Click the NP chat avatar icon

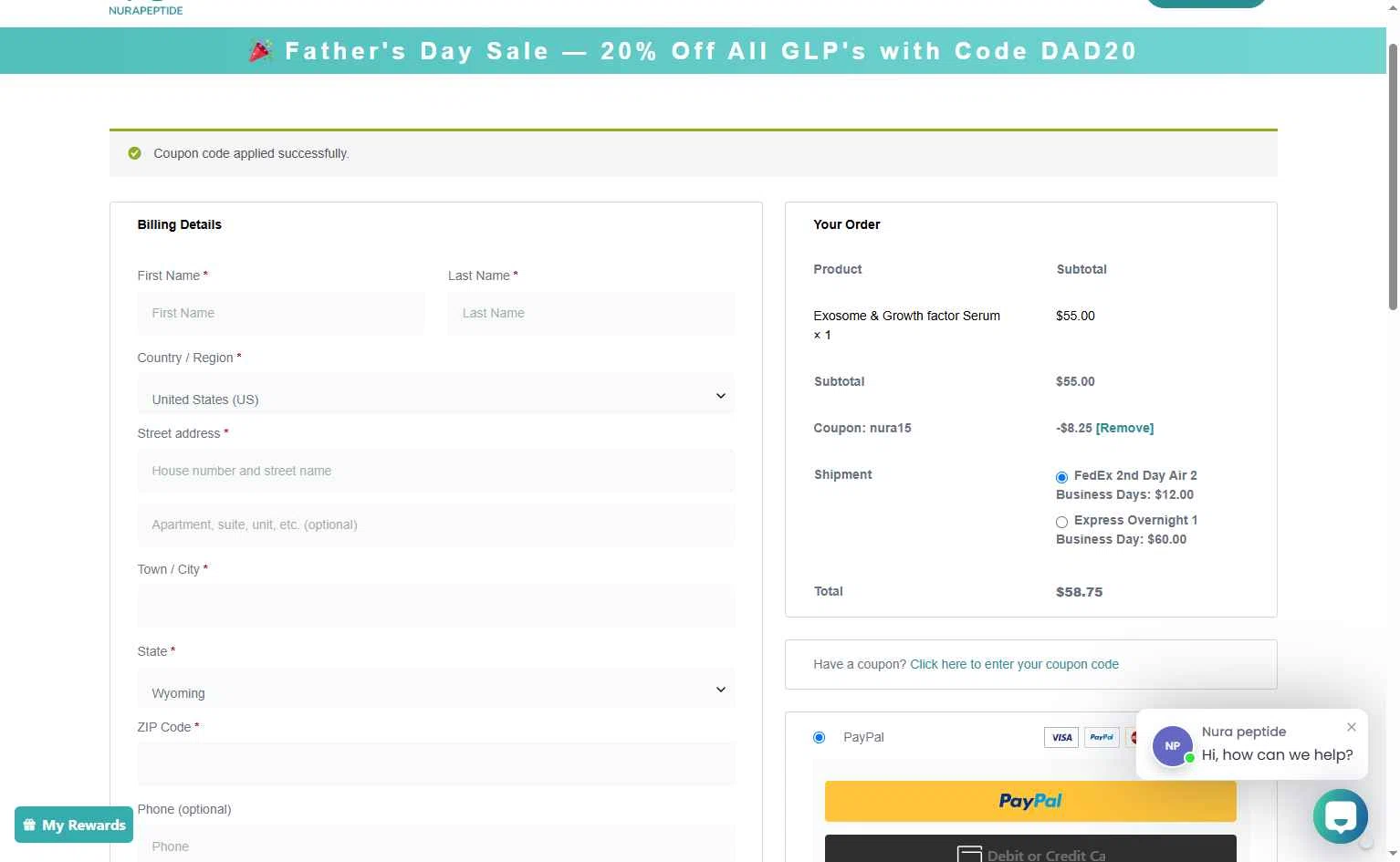point(1173,745)
